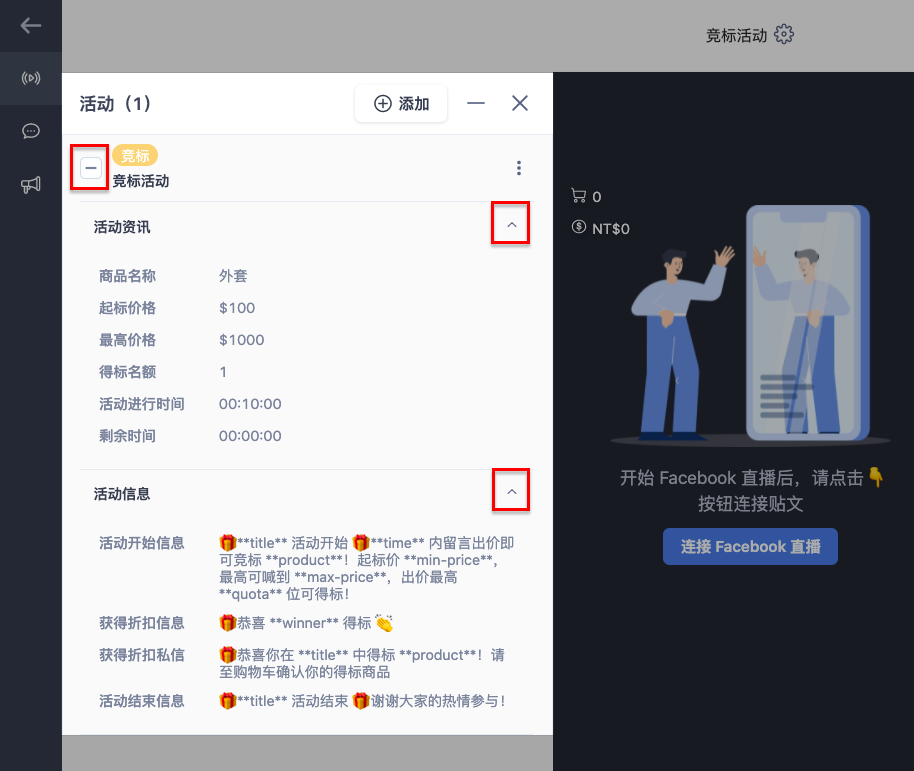
Task: Open the chat messages sidebar icon
Action: click(31, 131)
